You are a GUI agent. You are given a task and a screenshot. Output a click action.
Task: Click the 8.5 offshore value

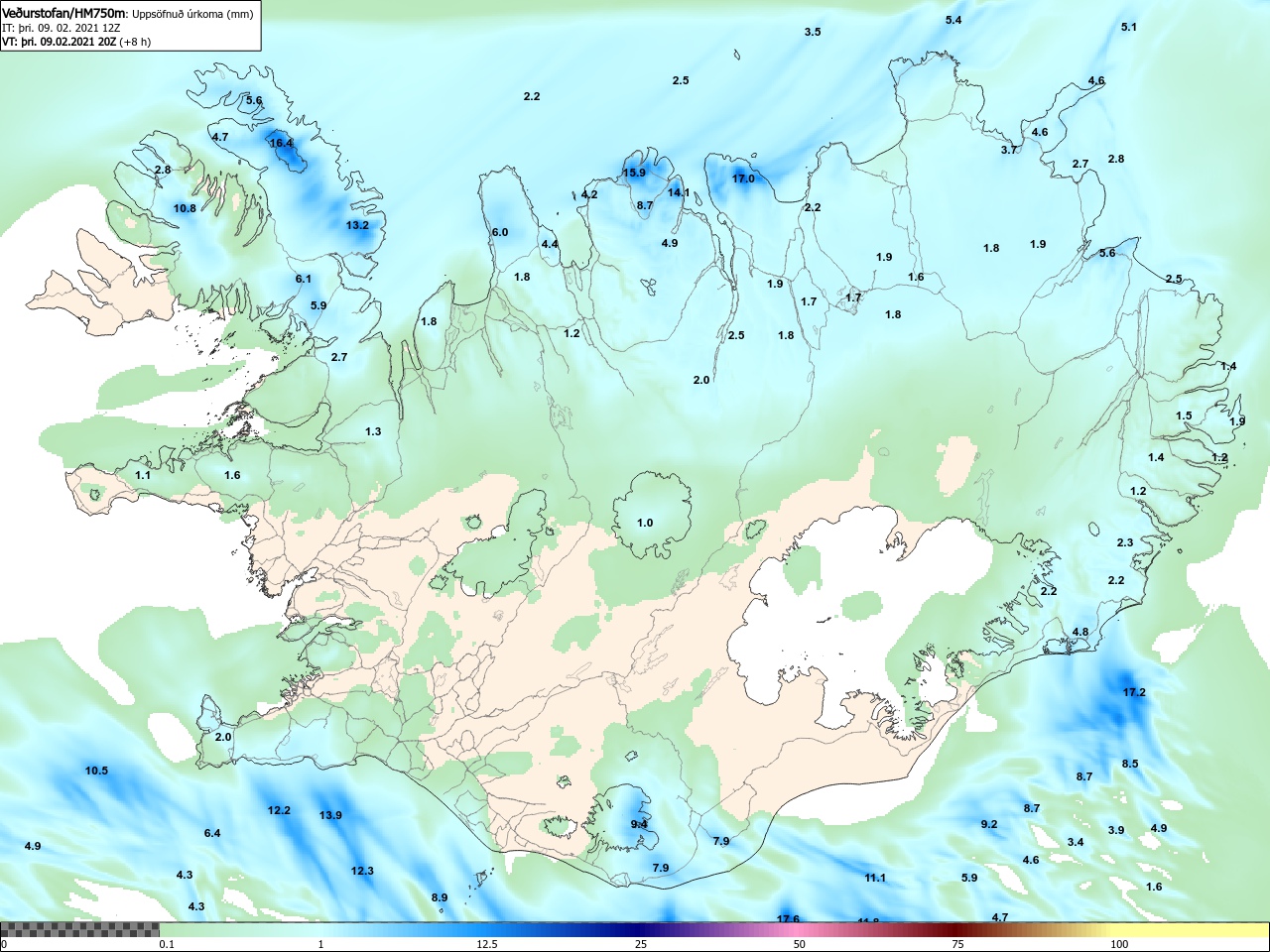tap(1130, 764)
